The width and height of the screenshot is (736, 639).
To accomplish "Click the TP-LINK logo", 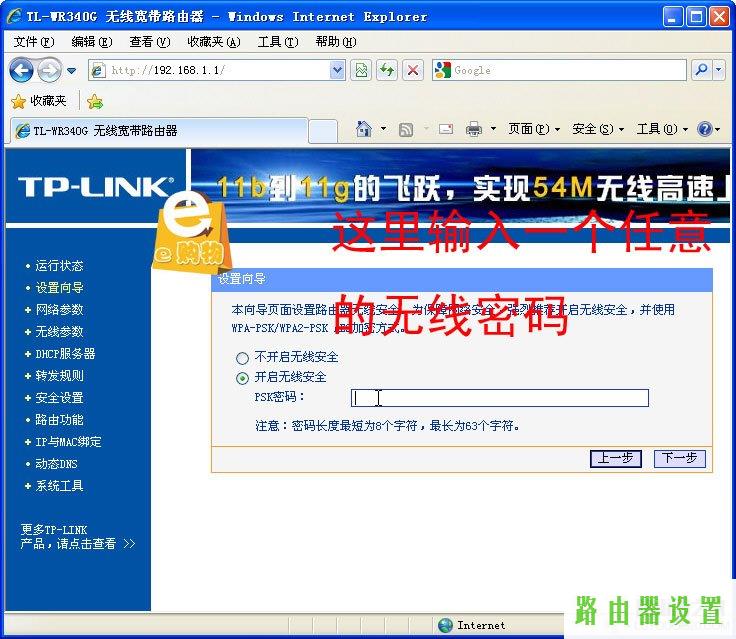I will click(x=96, y=187).
